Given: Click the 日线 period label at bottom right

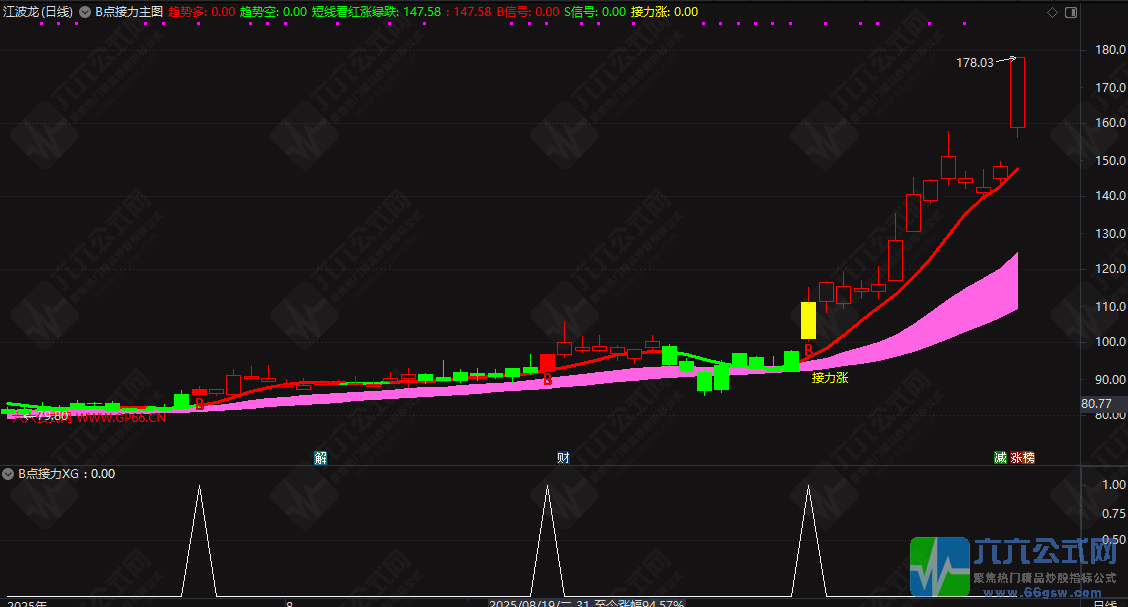Looking at the screenshot, I should click(x=1104, y=603).
